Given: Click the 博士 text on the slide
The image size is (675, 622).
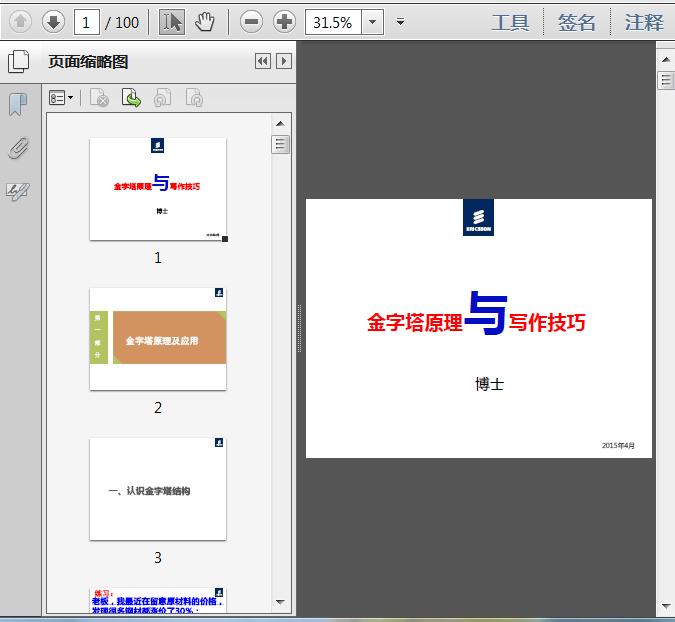Looking at the screenshot, I should (x=489, y=384).
